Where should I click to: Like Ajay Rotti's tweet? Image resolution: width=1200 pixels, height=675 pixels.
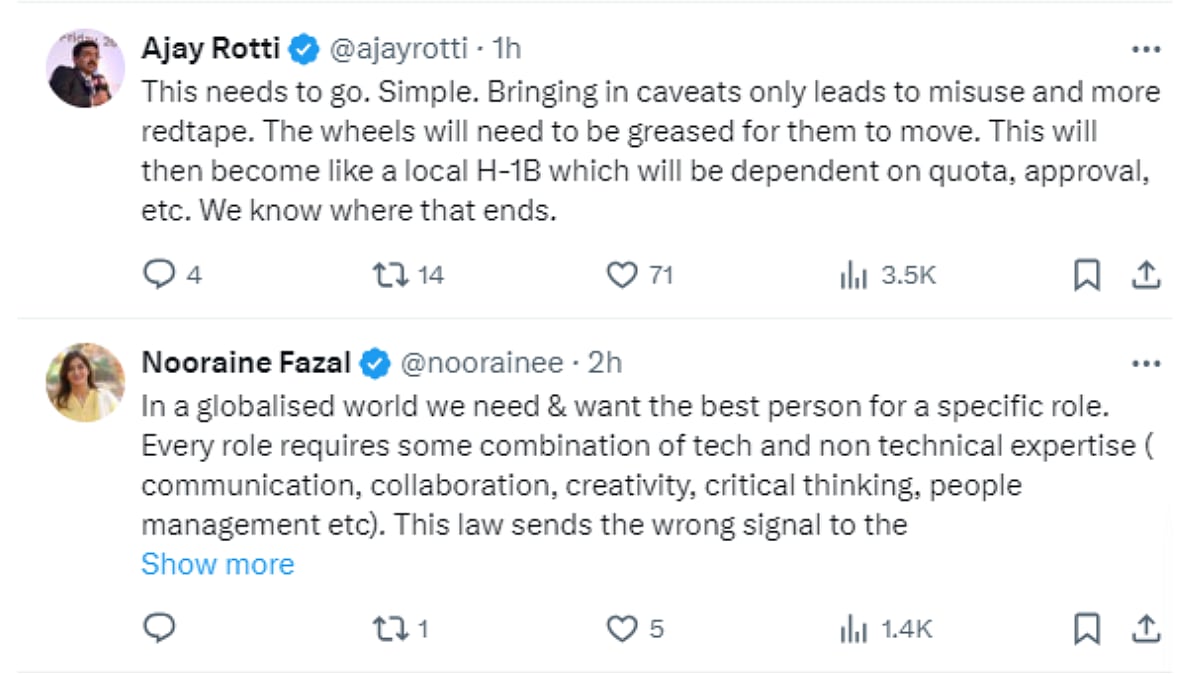coord(623,275)
